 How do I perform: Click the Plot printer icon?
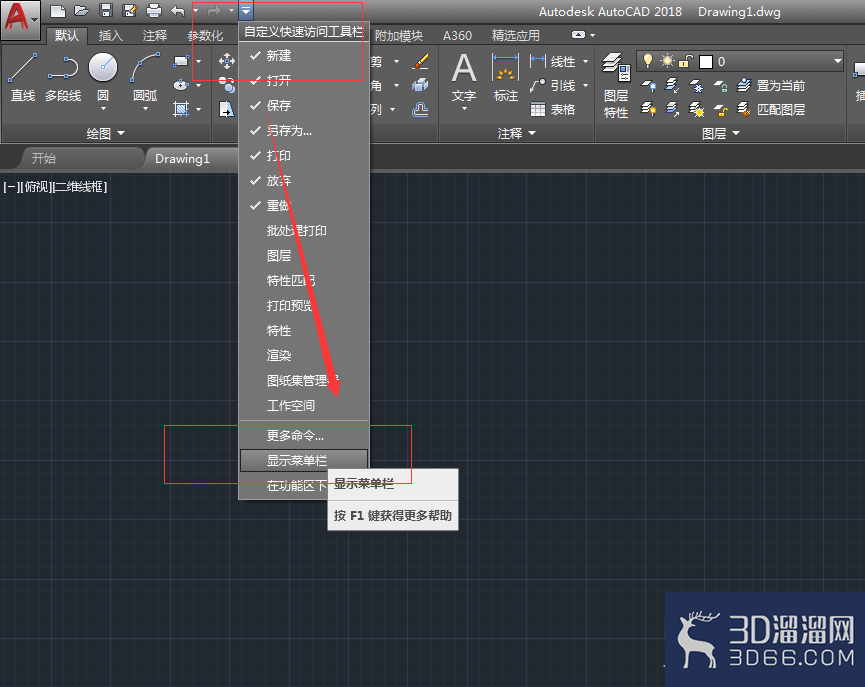[x=154, y=10]
